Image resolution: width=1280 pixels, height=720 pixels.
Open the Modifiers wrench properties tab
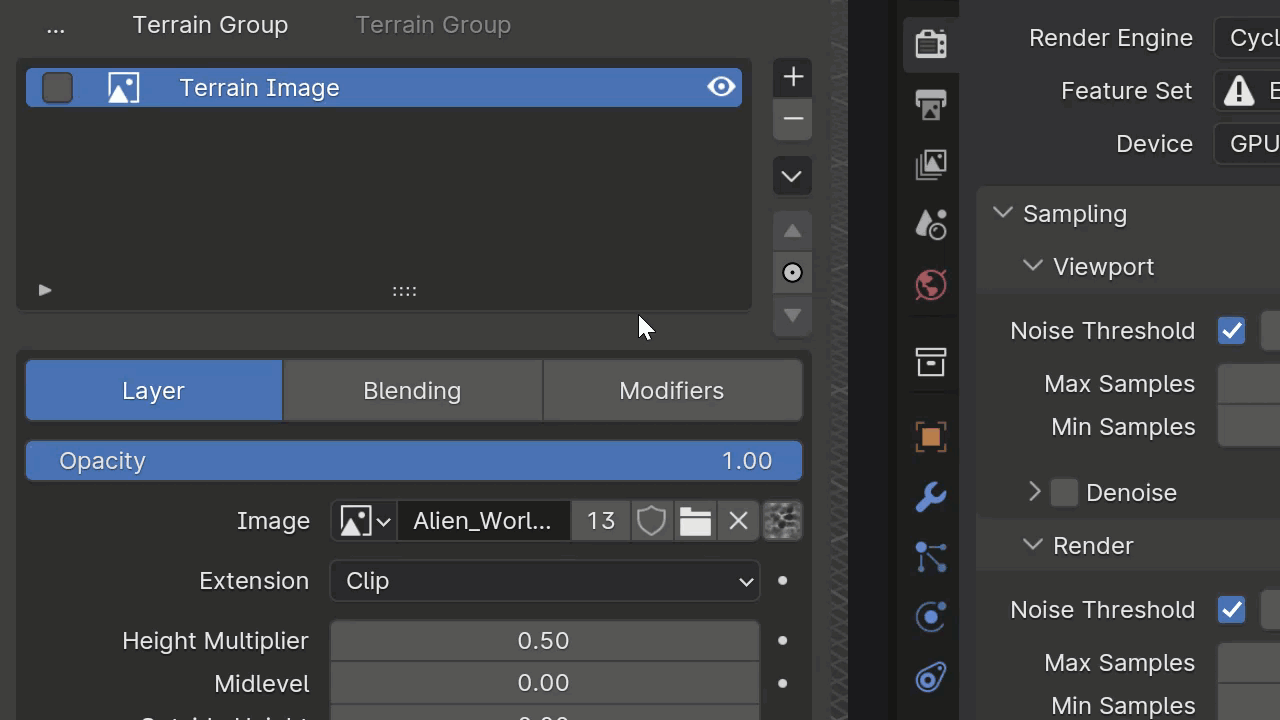(931, 497)
